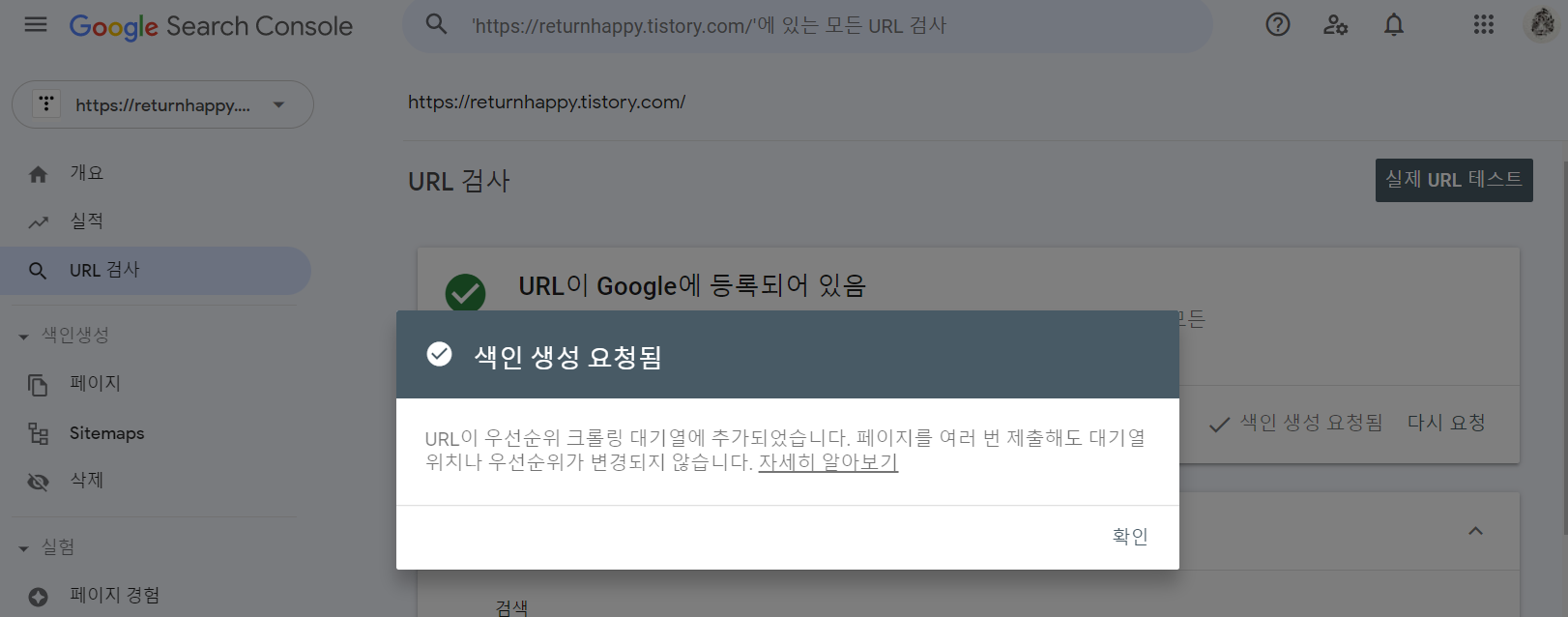The width and height of the screenshot is (1568, 617).
Task: Collapse the 색인생성 section
Action: pyautogui.click(x=64, y=336)
